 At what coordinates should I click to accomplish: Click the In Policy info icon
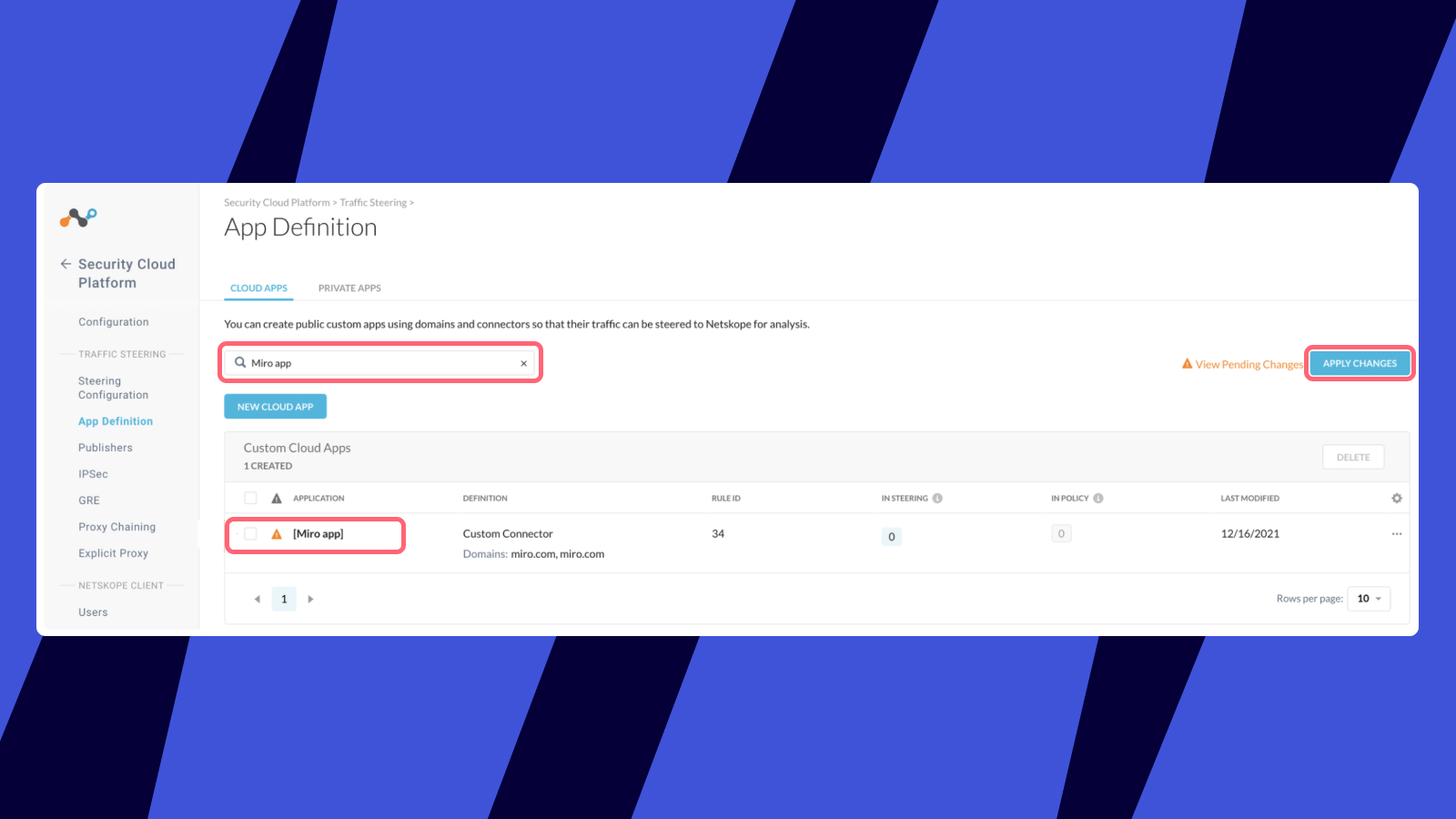[x=1099, y=498]
